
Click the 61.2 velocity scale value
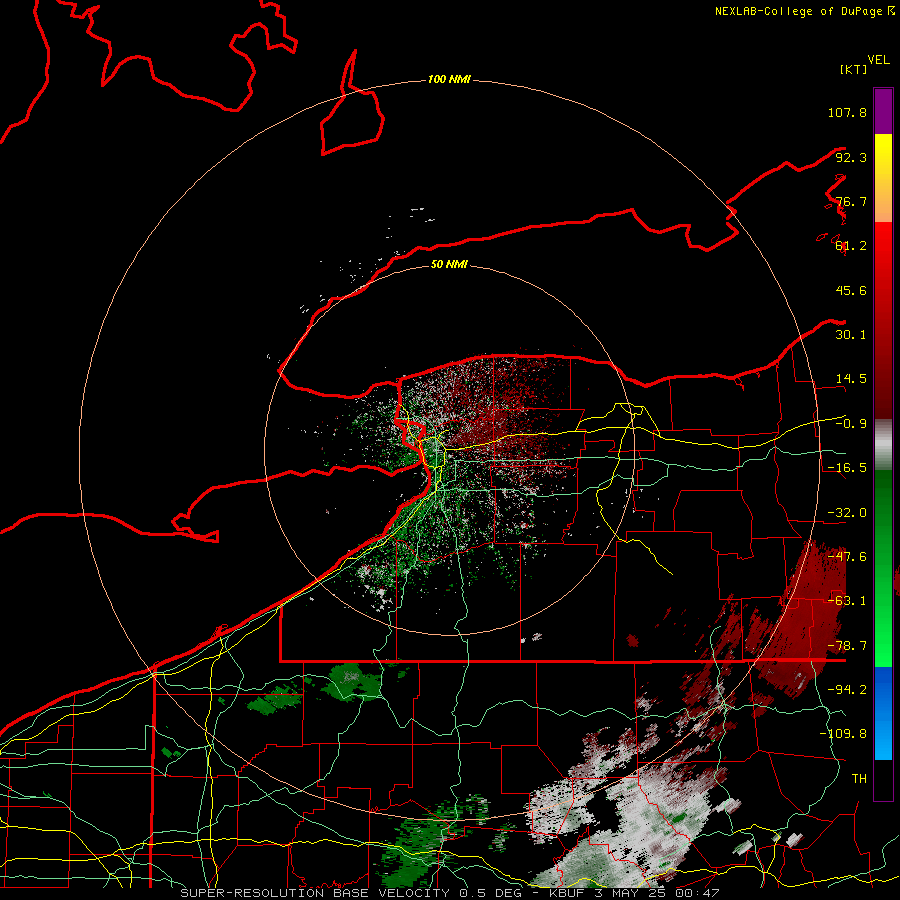click(851, 246)
